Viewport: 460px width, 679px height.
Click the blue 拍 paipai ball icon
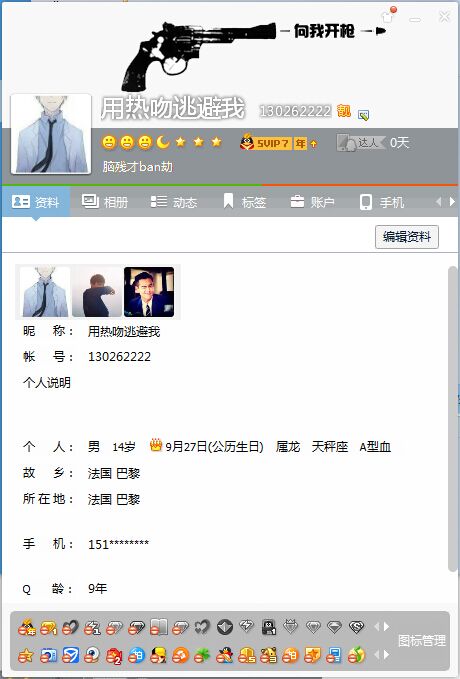click(136, 656)
